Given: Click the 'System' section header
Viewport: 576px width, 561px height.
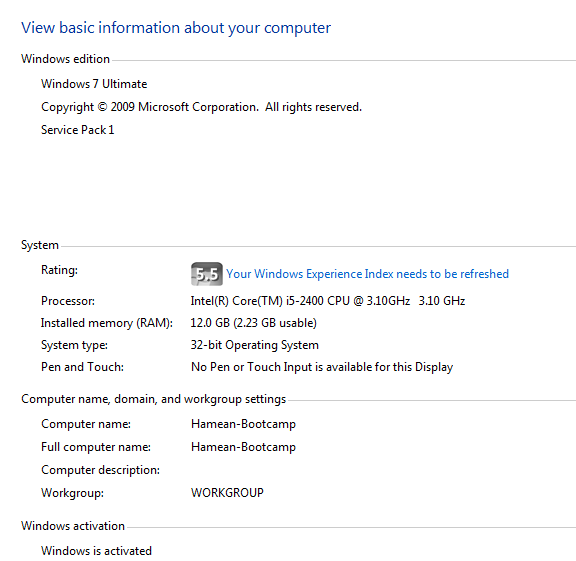Looking at the screenshot, I should 40,245.
